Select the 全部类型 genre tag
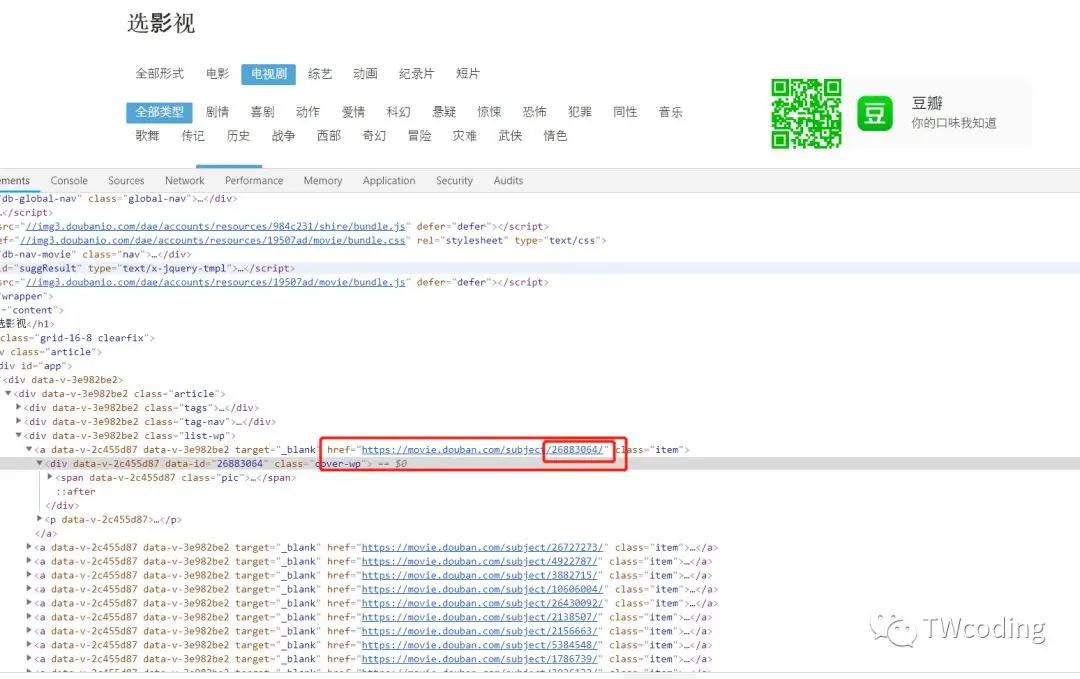The height and width of the screenshot is (679, 1080). (x=159, y=112)
